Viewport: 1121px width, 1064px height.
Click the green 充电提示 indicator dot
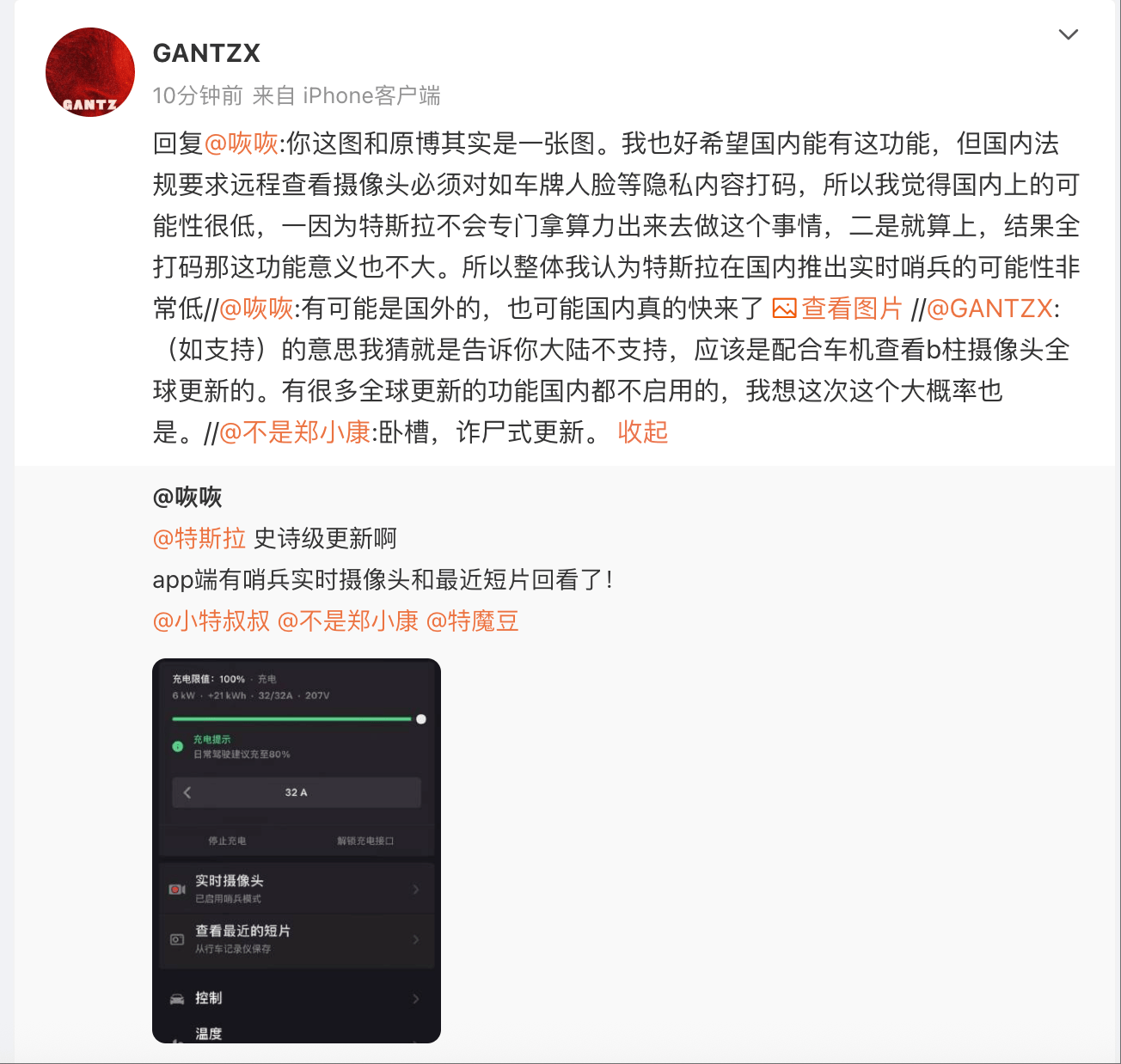pos(178,747)
